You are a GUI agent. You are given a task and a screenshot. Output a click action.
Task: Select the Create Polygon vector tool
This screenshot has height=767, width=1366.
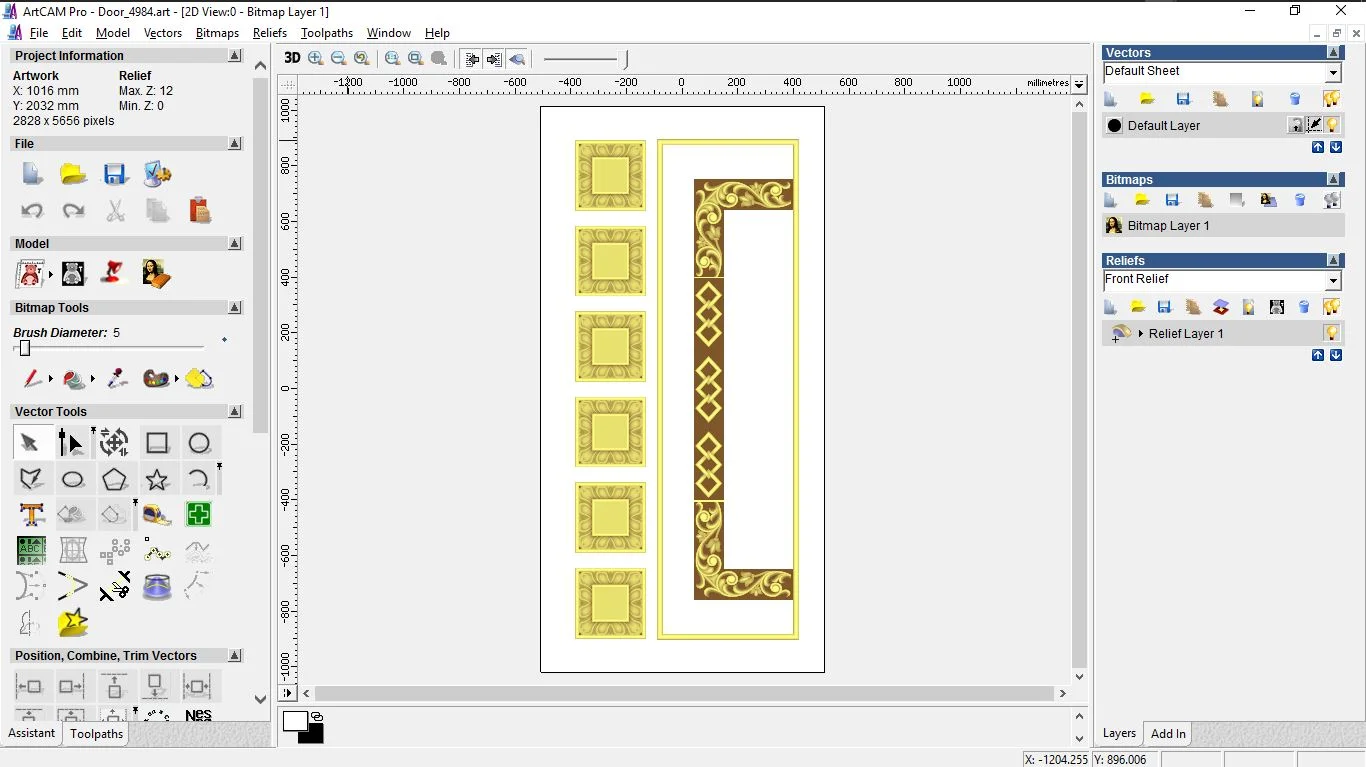(x=115, y=479)
